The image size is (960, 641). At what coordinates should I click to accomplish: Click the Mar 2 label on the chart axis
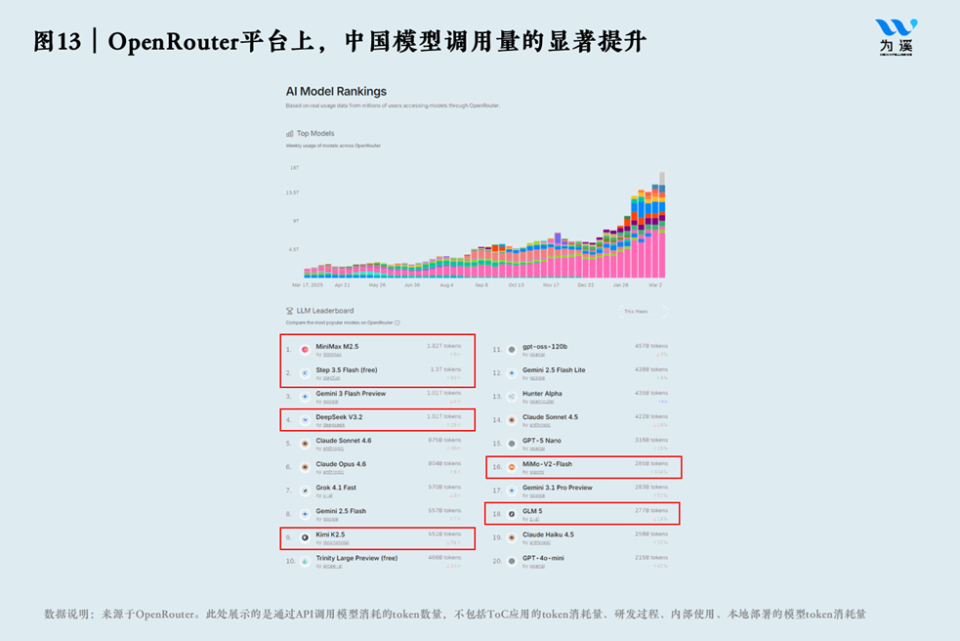click(655, 285)
